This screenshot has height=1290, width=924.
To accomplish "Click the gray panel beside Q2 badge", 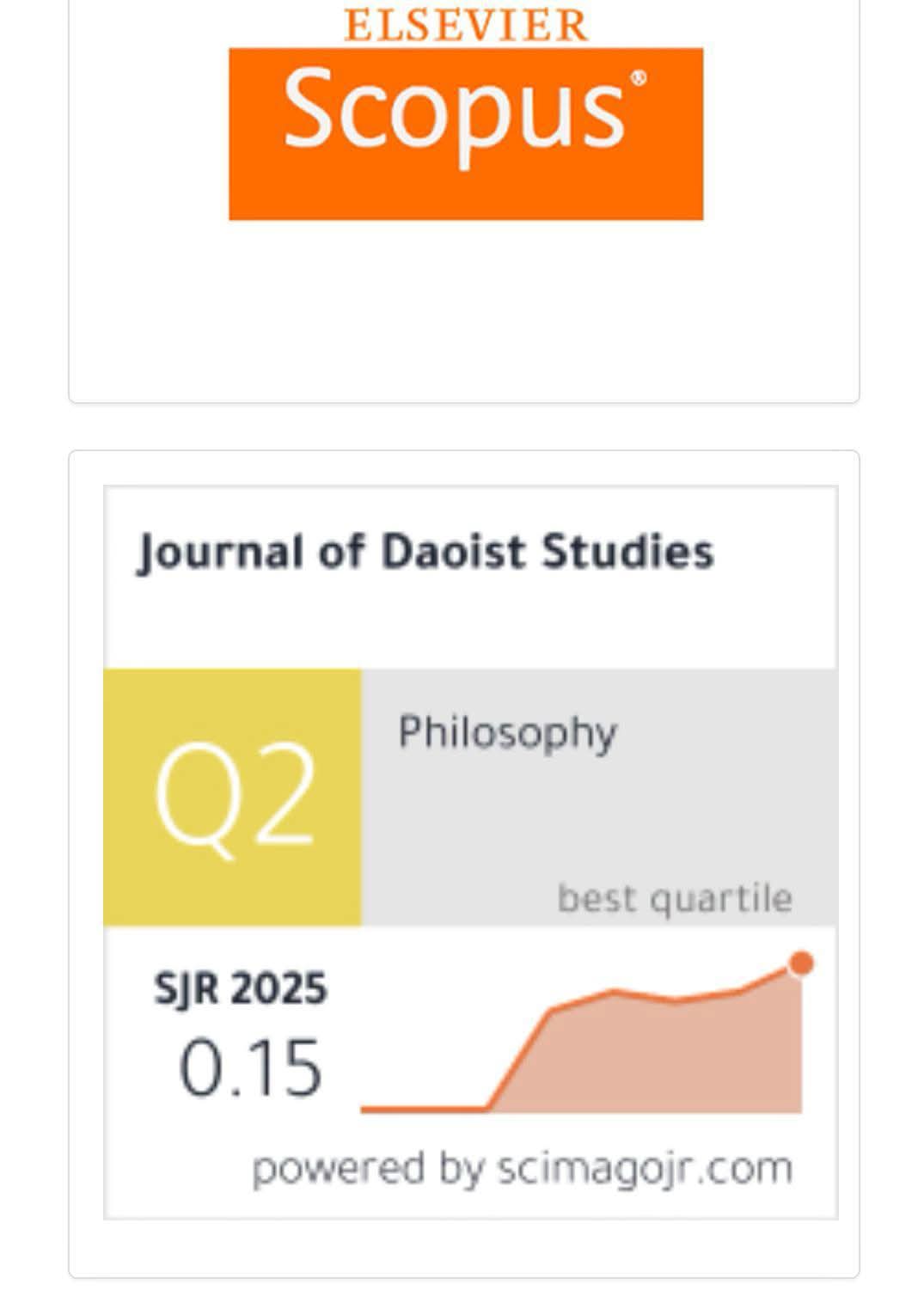I will pos(599,798).
